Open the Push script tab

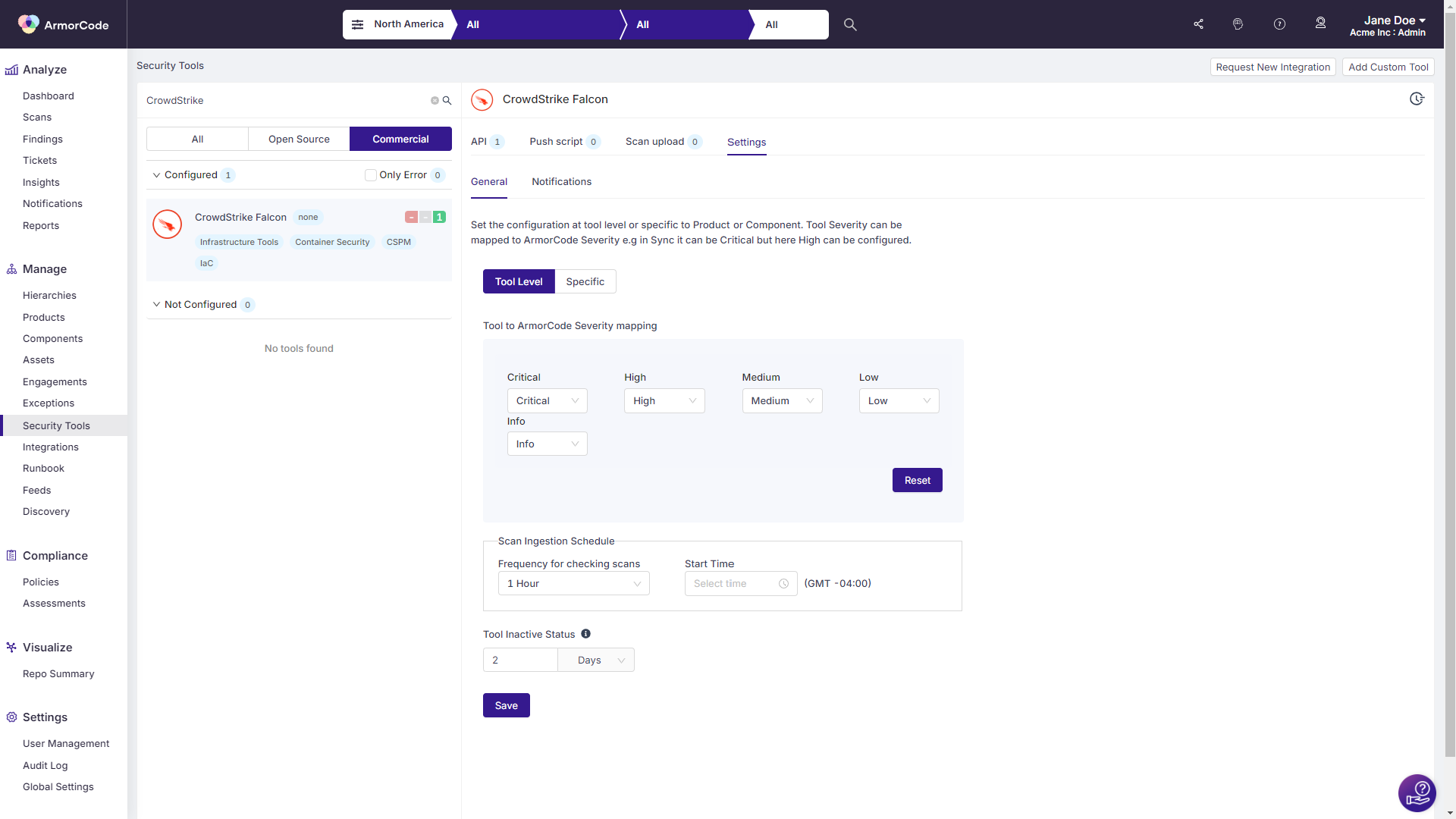tap(556, 142)
